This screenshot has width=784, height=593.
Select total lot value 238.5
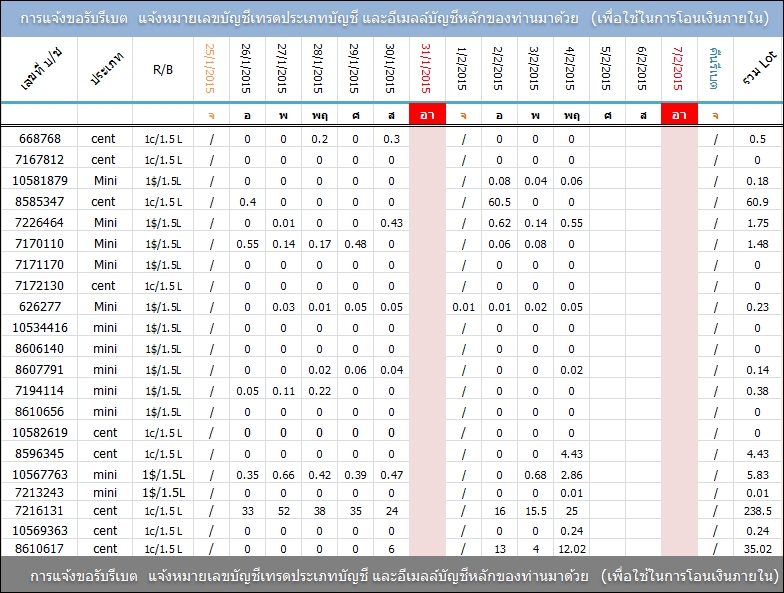pyautogui.click(x=758, y=511)
